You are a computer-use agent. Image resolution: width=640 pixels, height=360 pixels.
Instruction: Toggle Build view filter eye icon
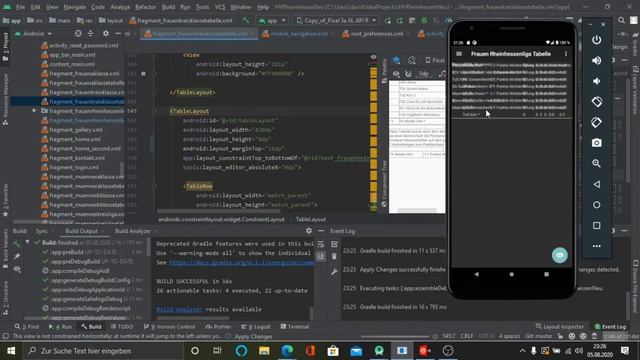[x=17, y=269]
